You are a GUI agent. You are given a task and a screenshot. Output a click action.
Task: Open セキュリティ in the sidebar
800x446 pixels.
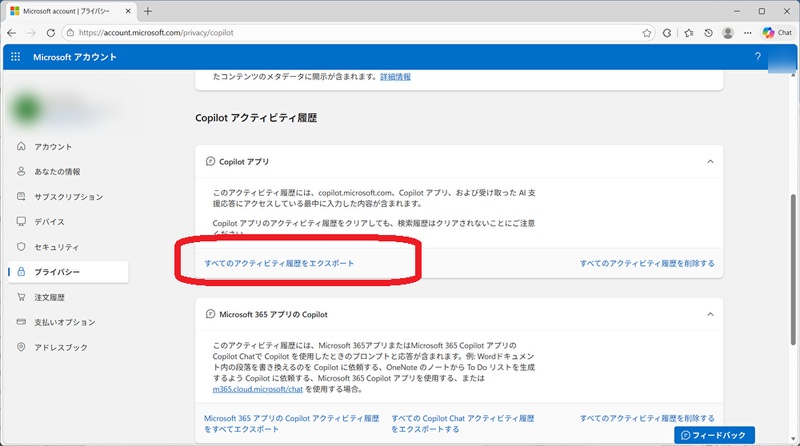68,247
